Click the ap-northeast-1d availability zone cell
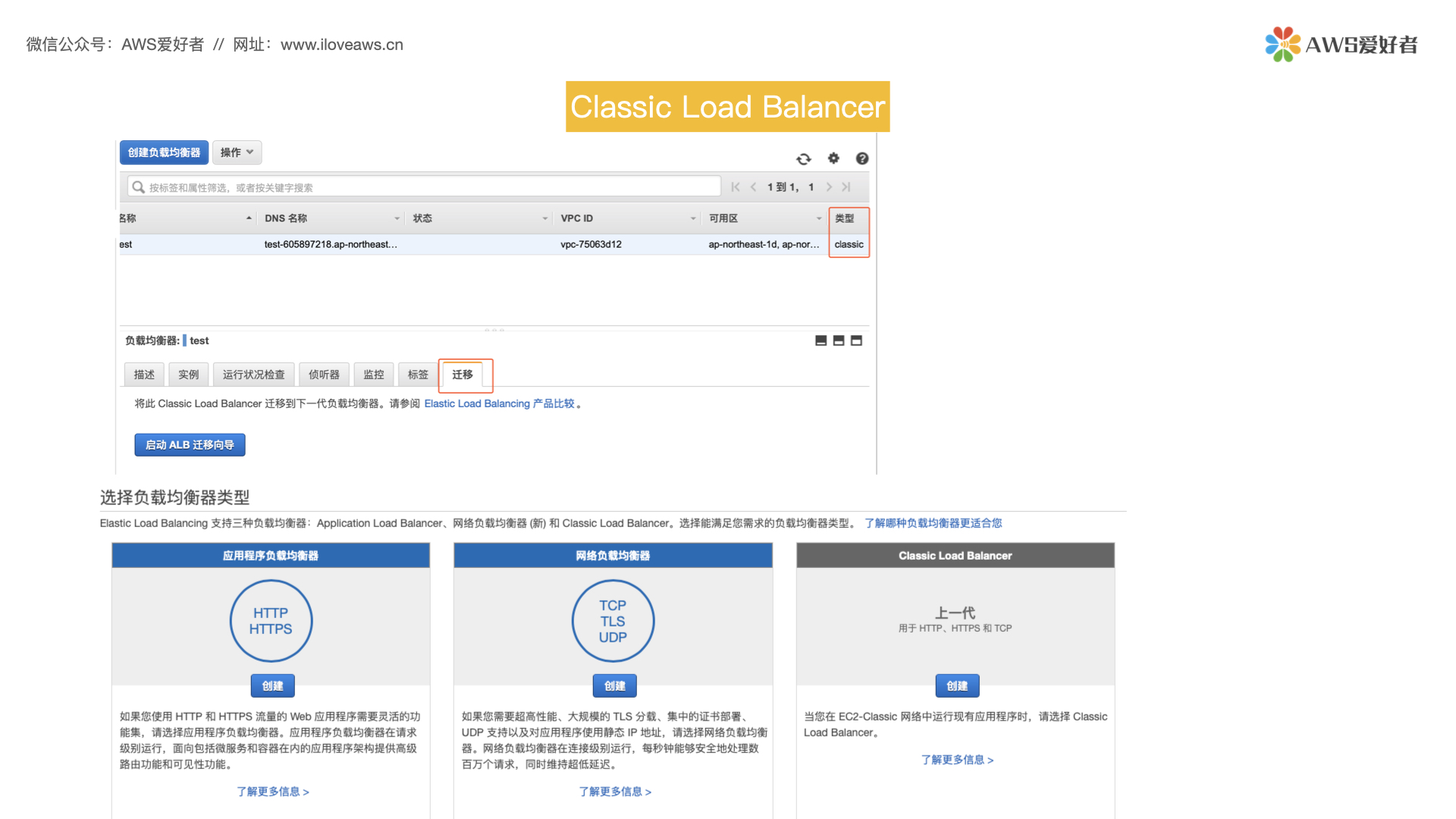Viewport: 1456px width, 819px height. pos(764,244)
